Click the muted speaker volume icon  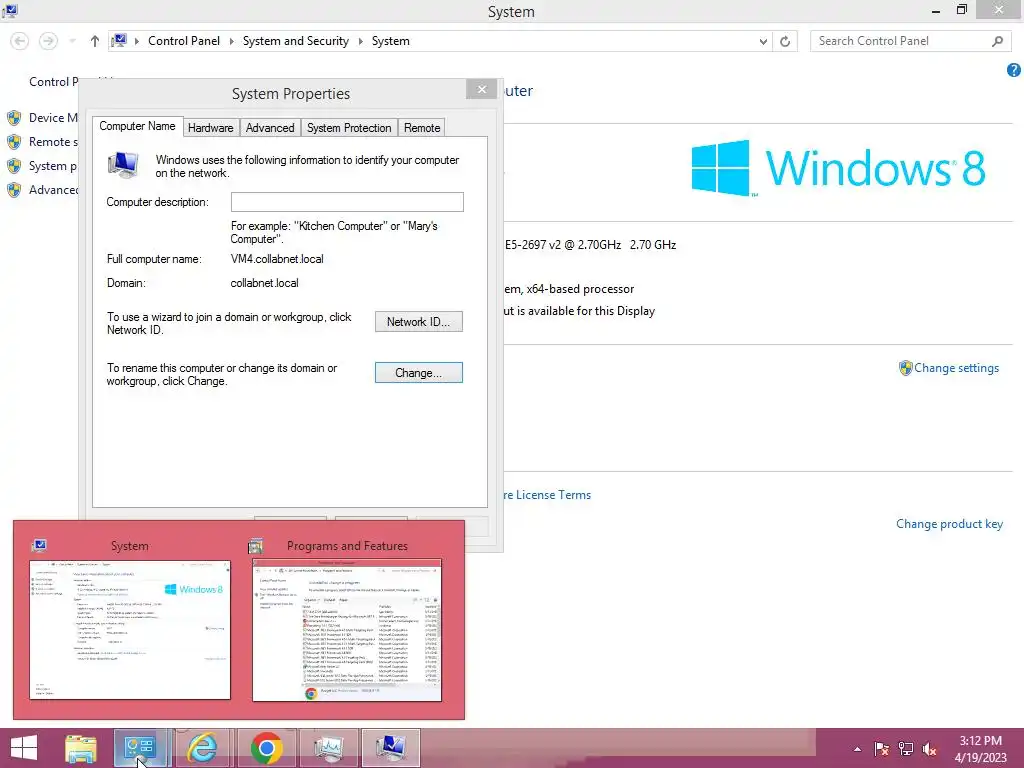[x=929, y=749]
